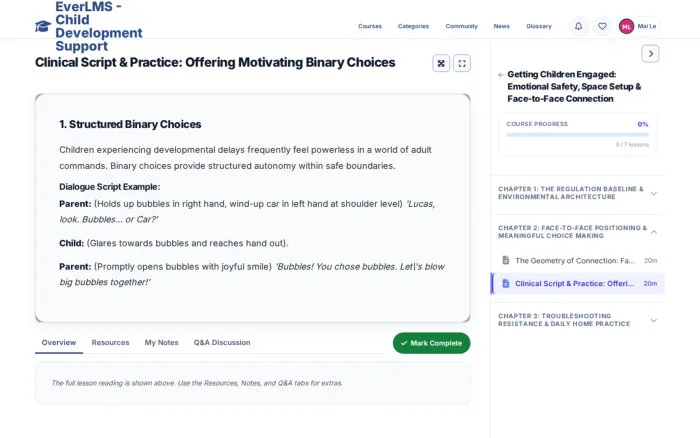Go to the Glossary page

click(539, 26)
